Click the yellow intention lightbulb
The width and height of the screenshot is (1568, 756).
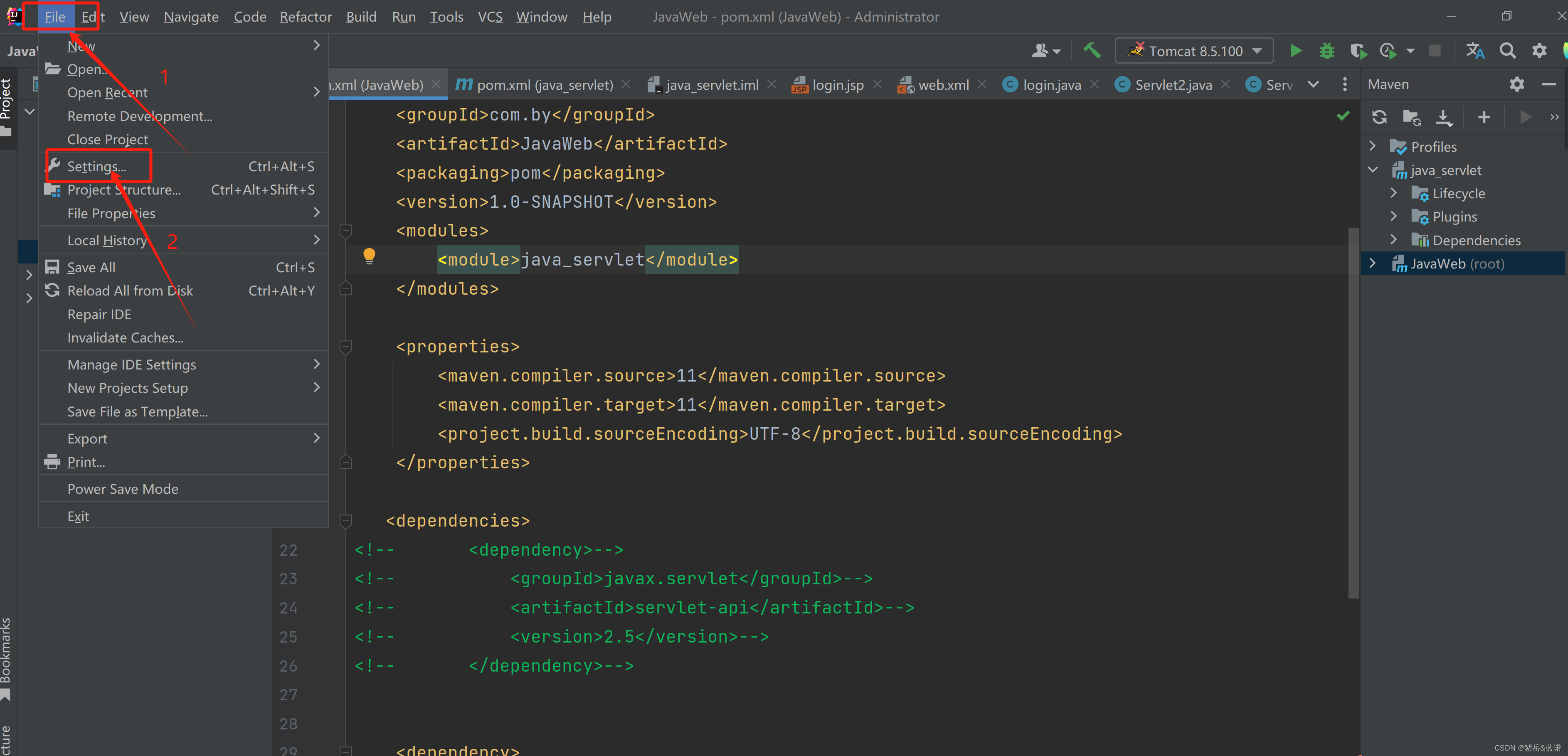coord(369,256)
